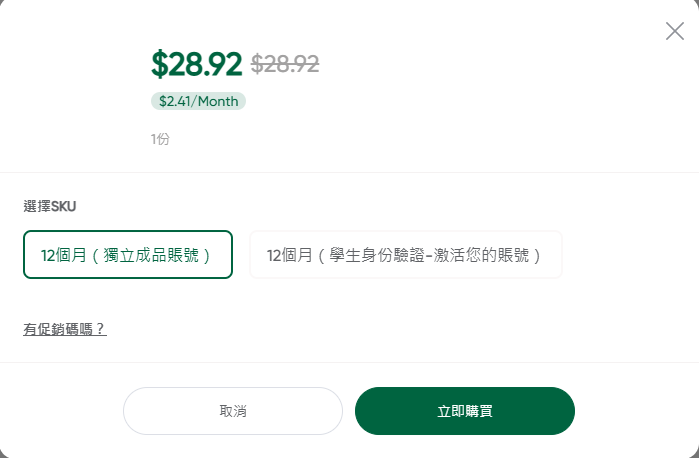This screenshot has width=699, height=458.
Task: Close the purchase dialog with the X icon
Action: (x=675, y=31)
